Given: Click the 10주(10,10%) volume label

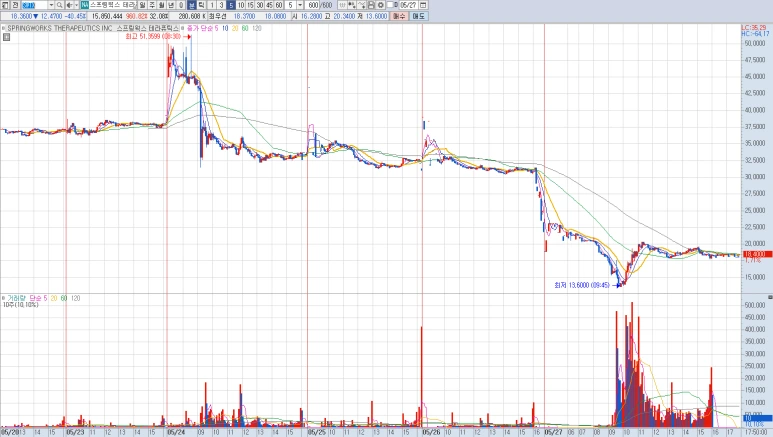Looking at the screenshot, I should pyautogui.click(x=21, y=305).
